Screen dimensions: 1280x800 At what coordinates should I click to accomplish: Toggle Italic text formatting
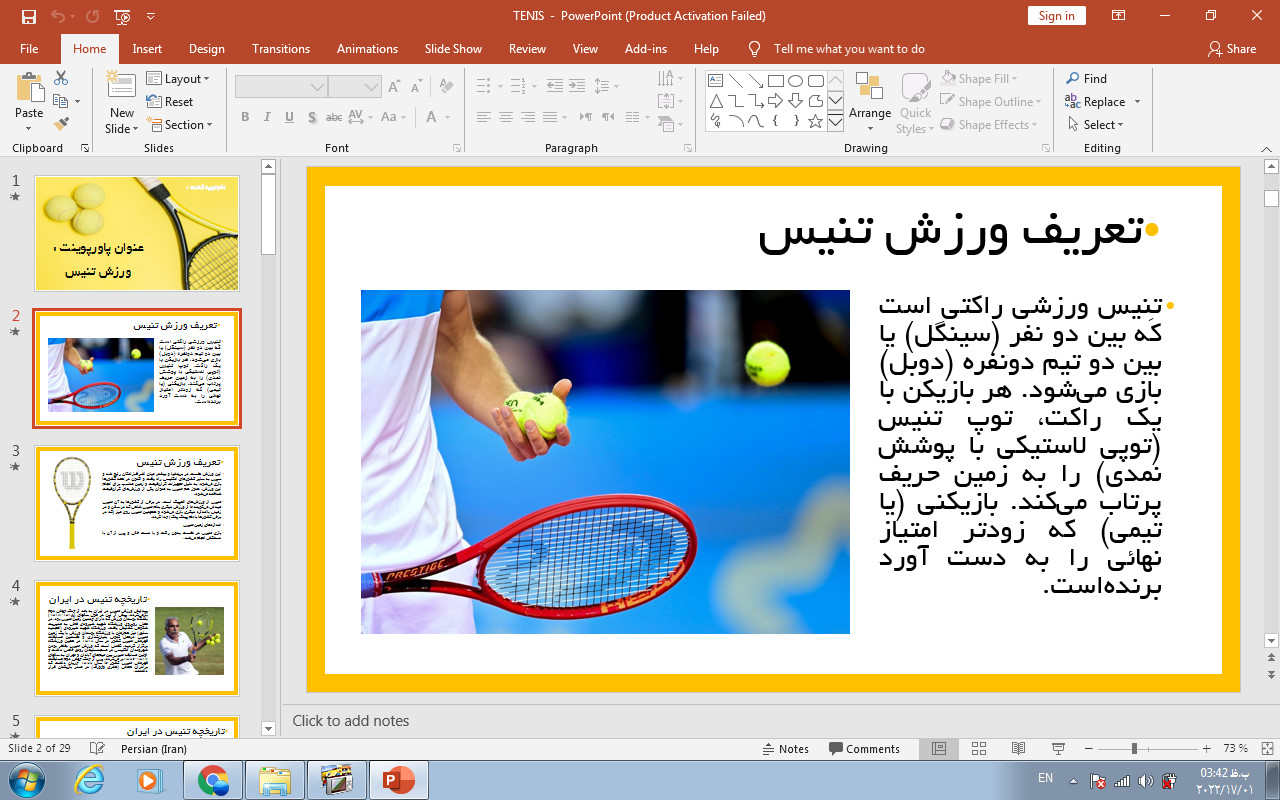[x=267, y=117]
